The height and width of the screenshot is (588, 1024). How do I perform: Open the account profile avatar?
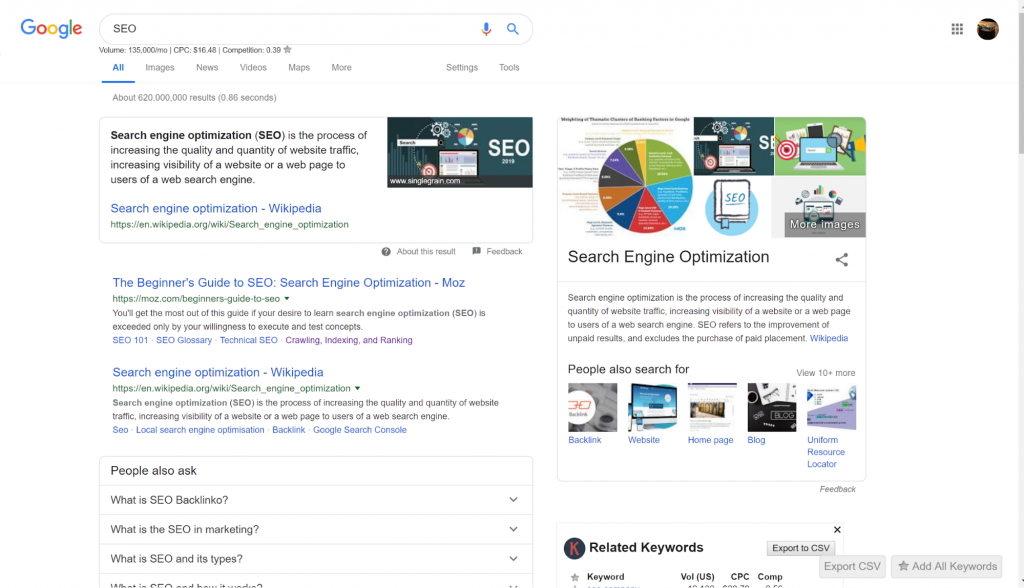987,29
